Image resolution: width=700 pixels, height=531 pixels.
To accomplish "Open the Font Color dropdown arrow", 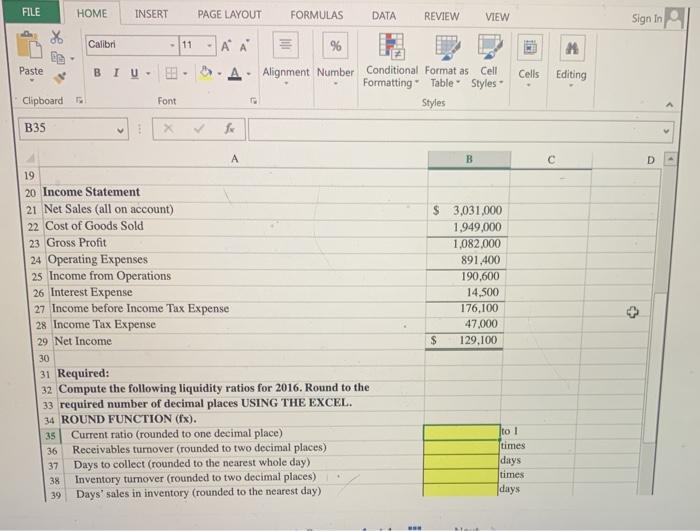I will click(249, 74).
